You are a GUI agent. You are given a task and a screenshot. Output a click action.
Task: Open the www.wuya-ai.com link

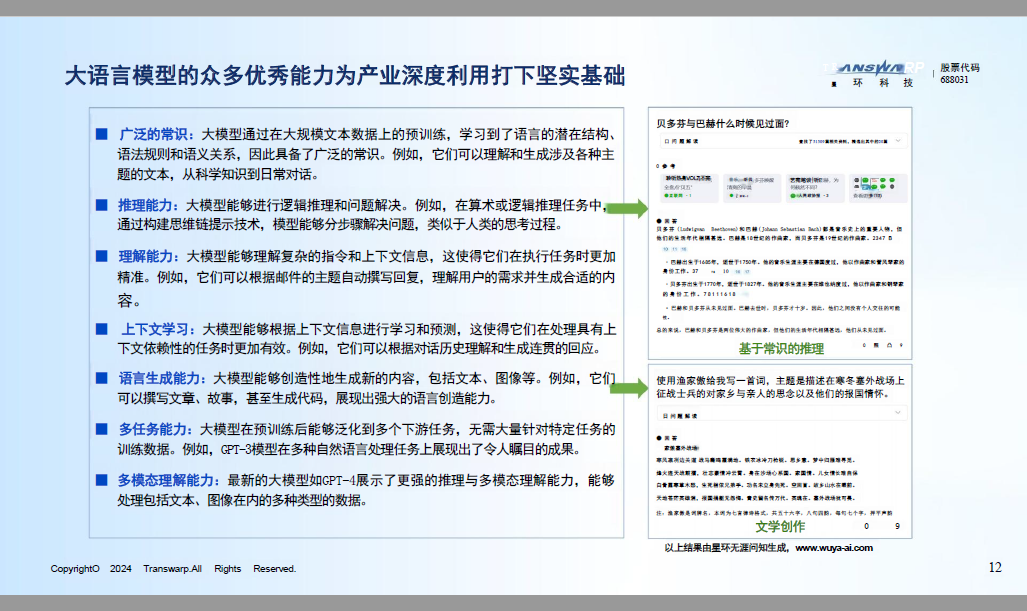(x=834, y=548)
